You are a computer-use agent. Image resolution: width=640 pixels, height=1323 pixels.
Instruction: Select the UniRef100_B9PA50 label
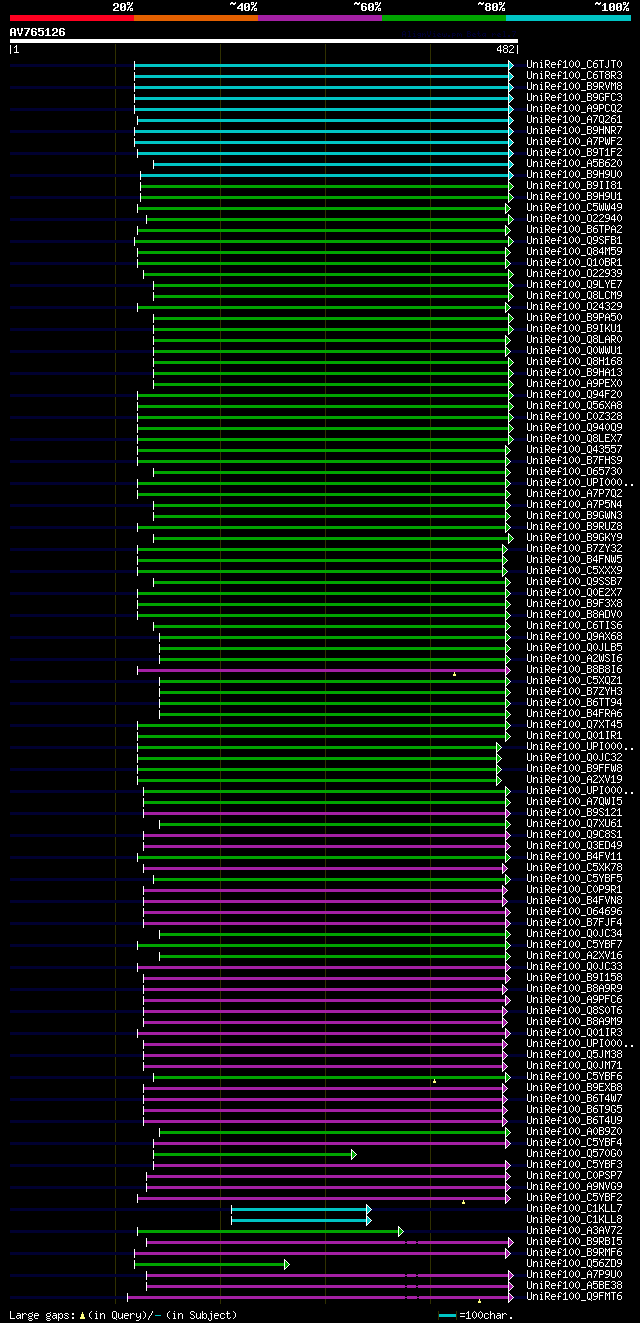click(575, 318)
